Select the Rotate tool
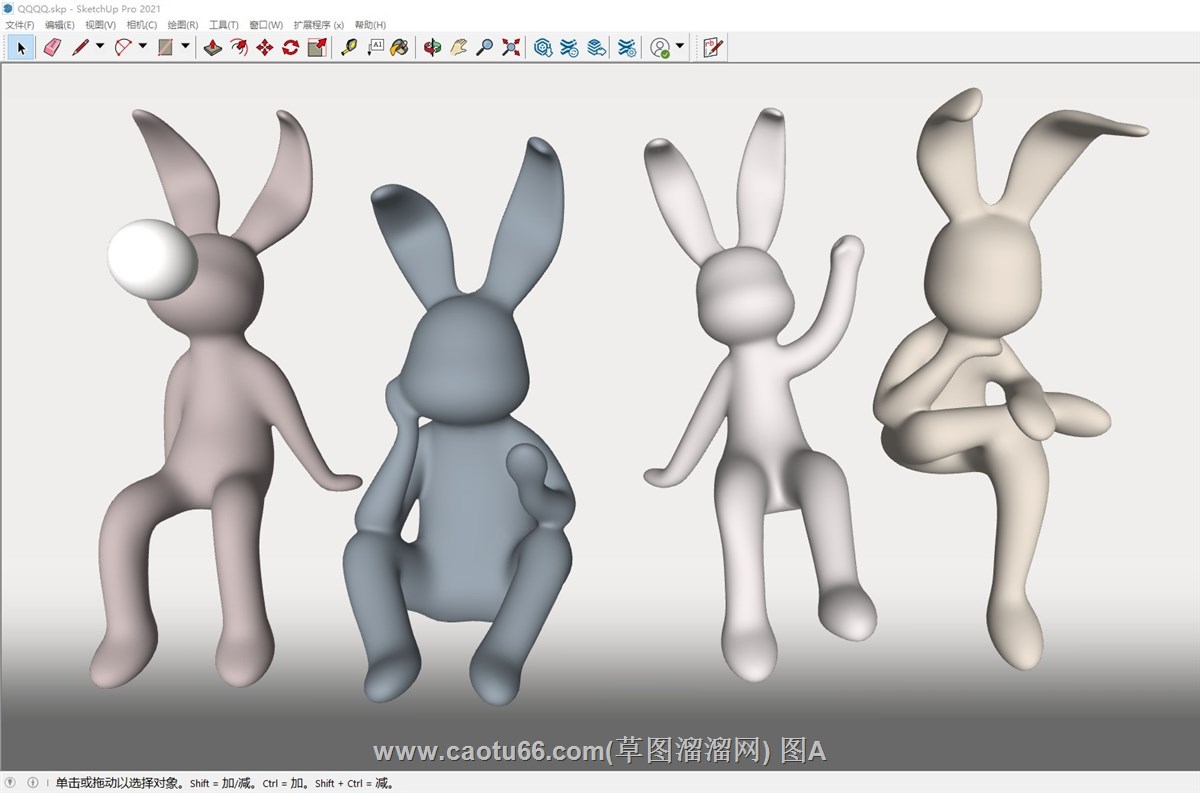 (290, 47)
